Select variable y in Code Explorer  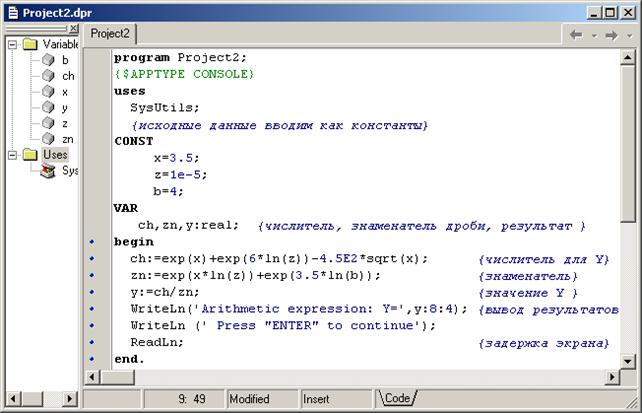click(65, 108)
